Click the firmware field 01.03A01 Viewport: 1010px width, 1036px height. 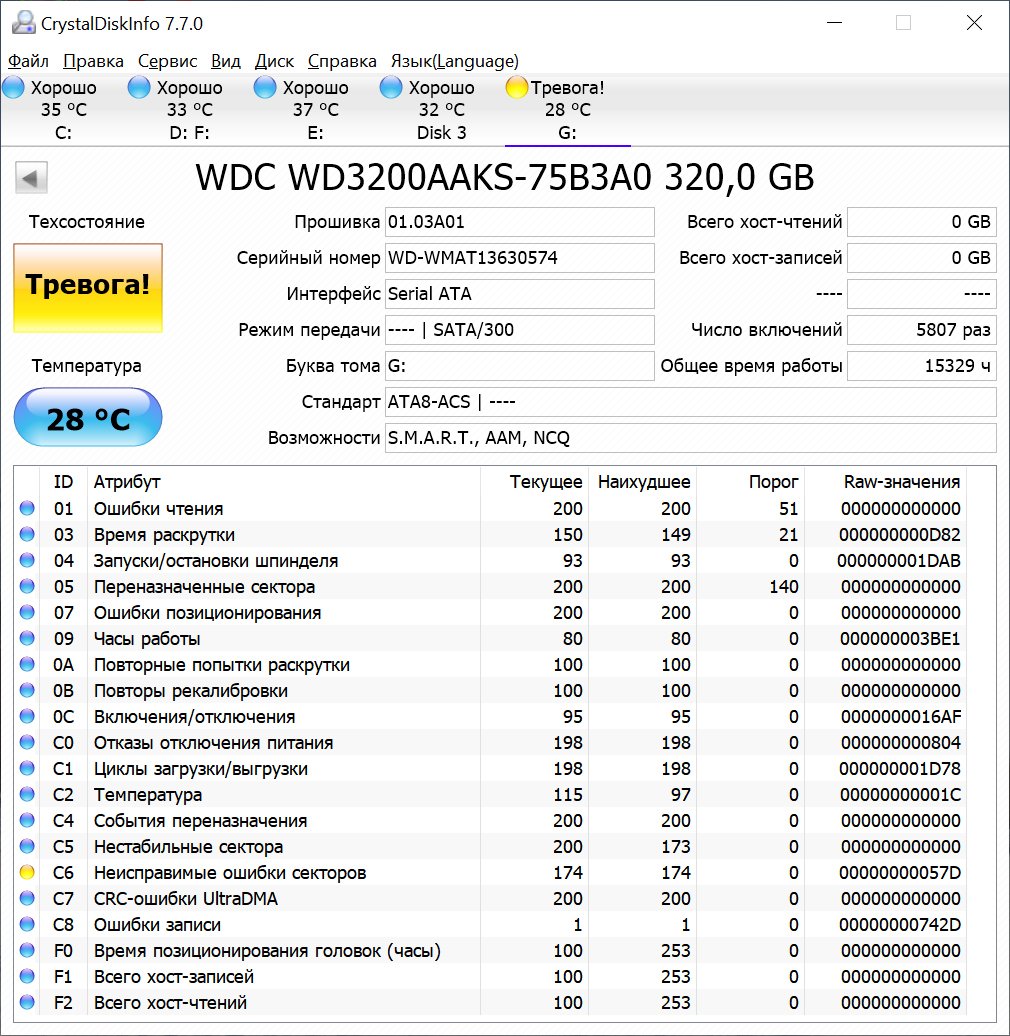click(x=519, y=222)
